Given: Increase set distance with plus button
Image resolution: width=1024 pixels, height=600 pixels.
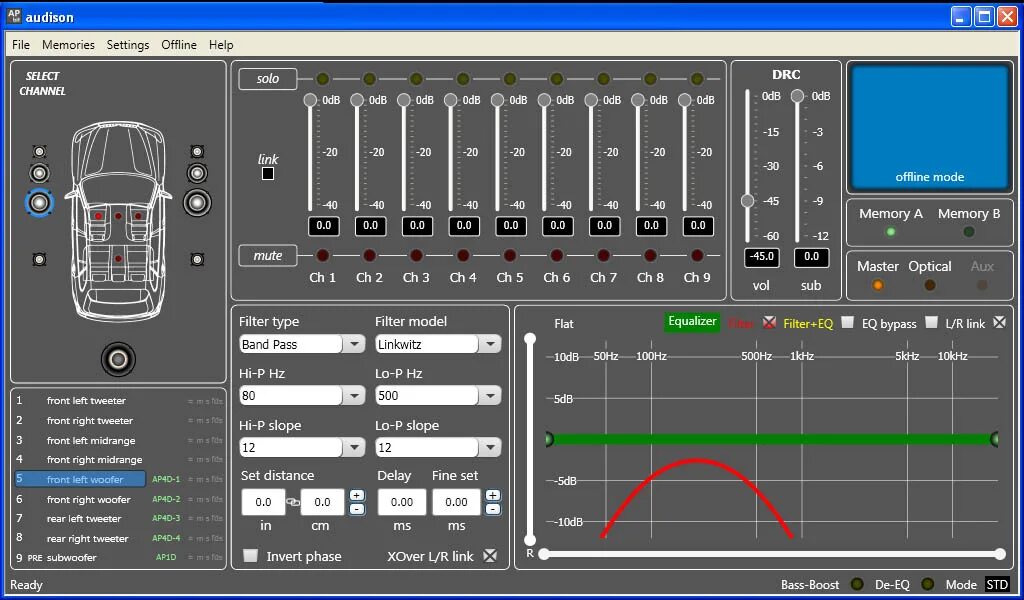Looking at the screenshot, I should (x=357, y=496).
